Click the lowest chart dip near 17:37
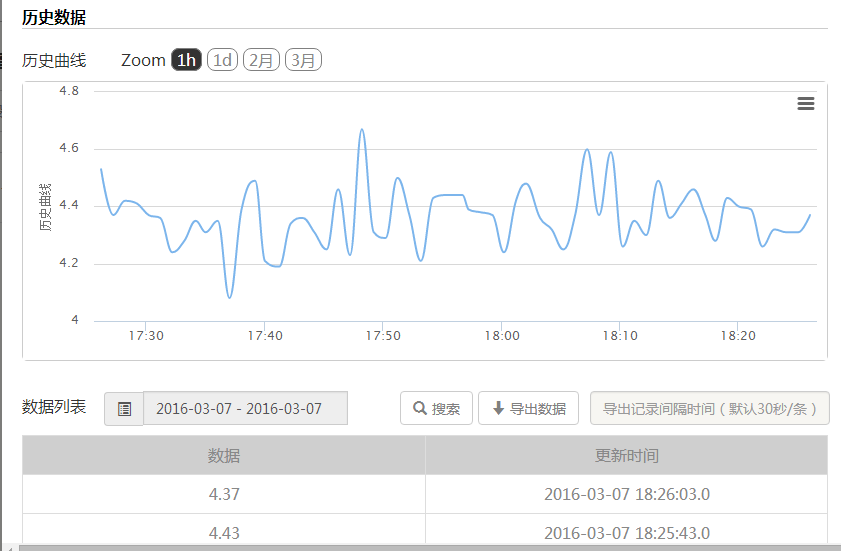The width and height of the screenshot is (841, 551). (230, 297)
